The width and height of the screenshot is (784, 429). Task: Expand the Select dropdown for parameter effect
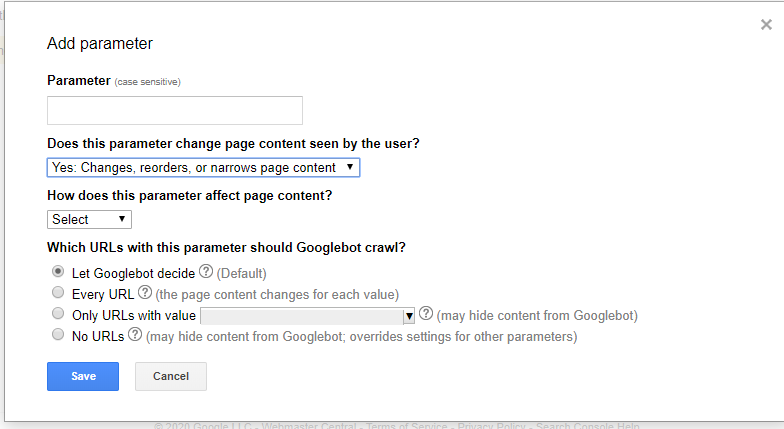pyautogui.click(x=90, y=220)
